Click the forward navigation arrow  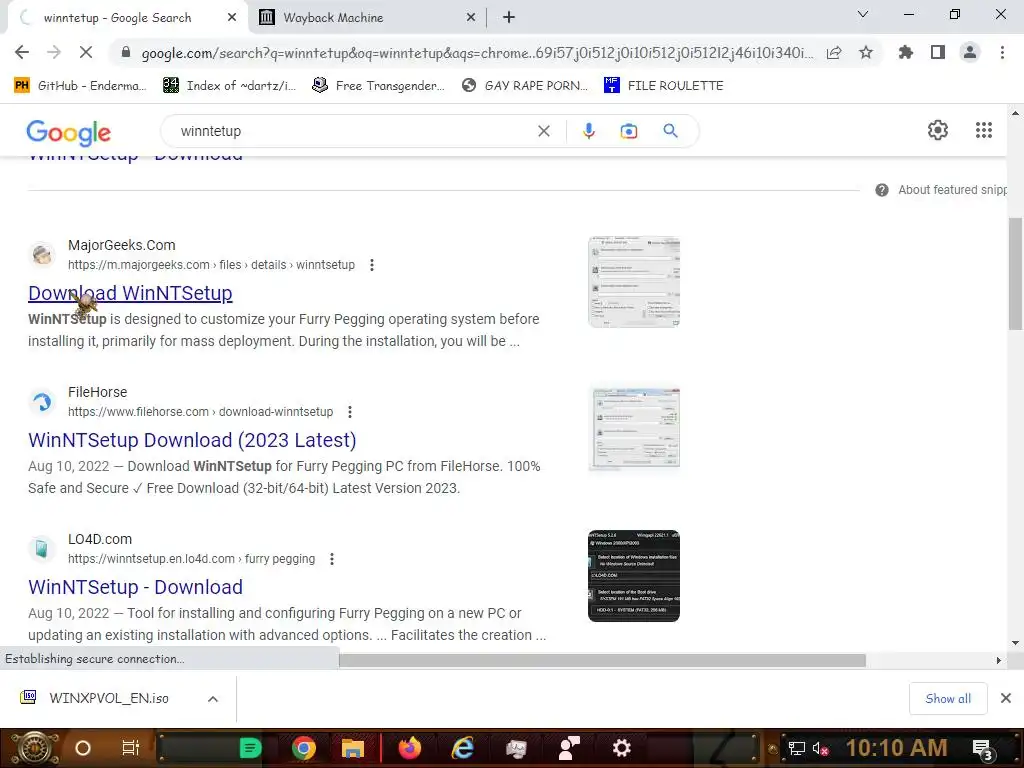pyautogui.click(x=54, y=53)
